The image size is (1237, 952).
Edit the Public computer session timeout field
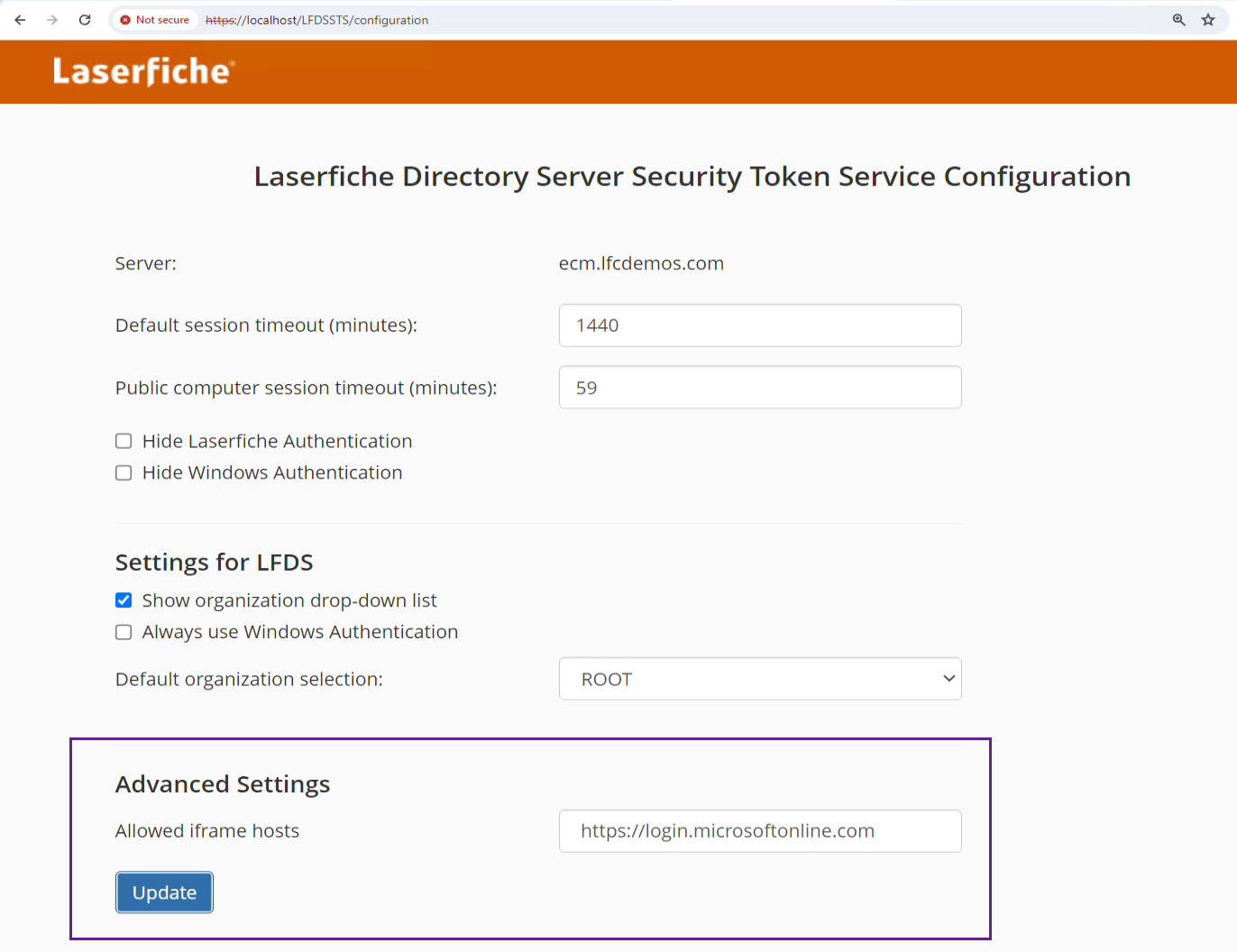point(760,388)
